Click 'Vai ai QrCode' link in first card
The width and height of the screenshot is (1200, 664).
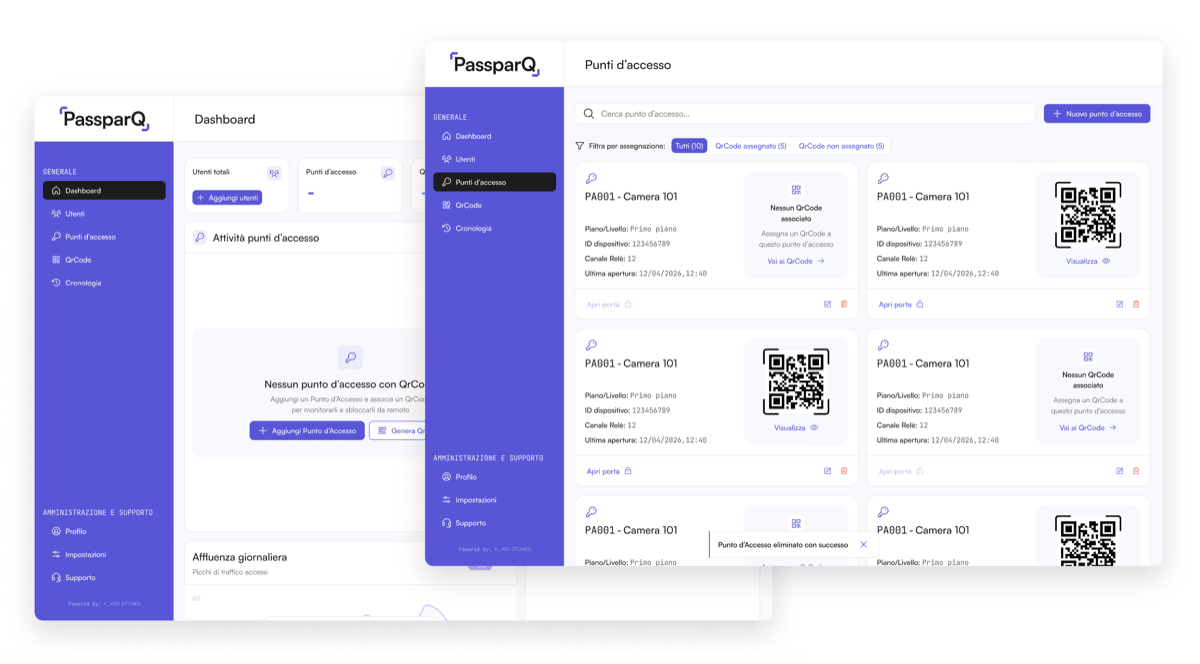[x=796, y=261]
